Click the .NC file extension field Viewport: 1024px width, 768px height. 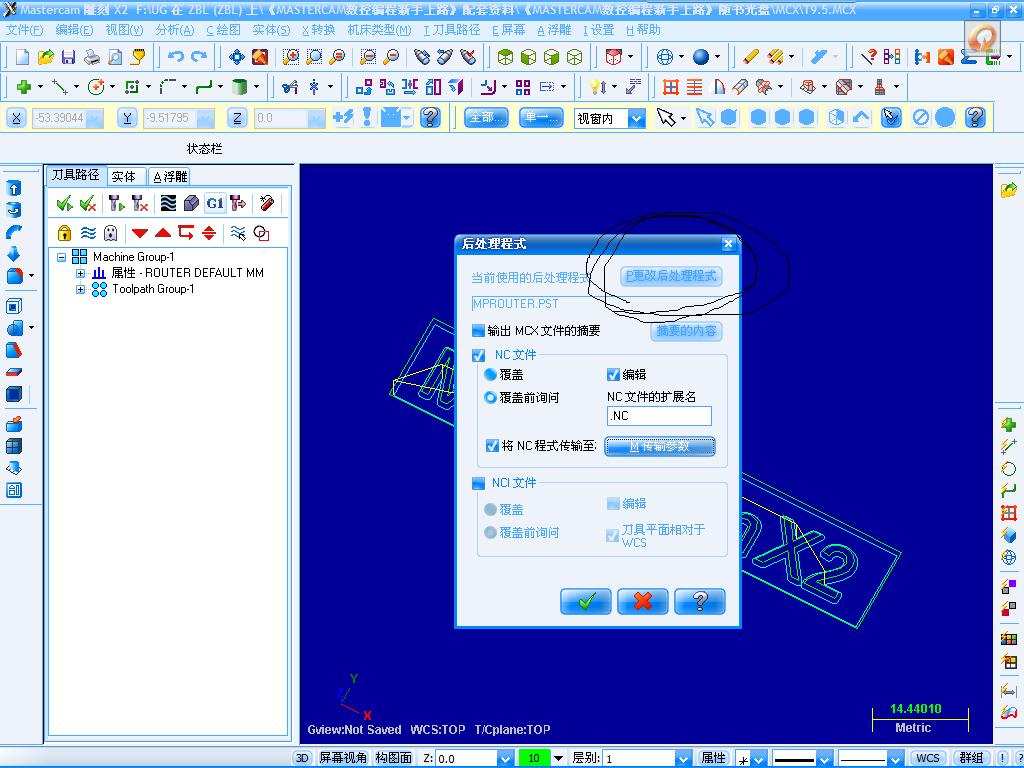tap(659, 416)
